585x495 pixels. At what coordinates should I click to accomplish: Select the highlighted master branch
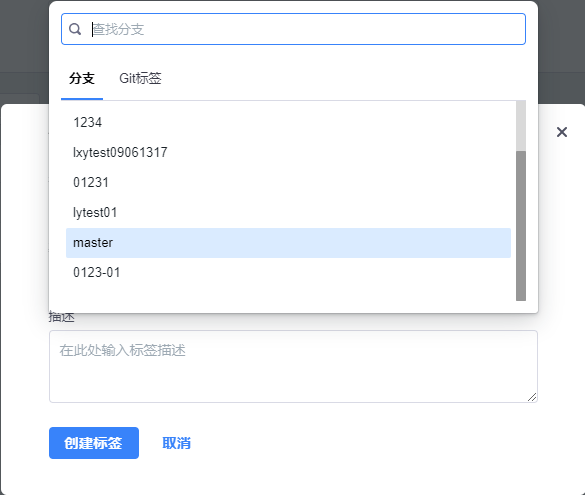pyautogui.click(x=288, y=243)
